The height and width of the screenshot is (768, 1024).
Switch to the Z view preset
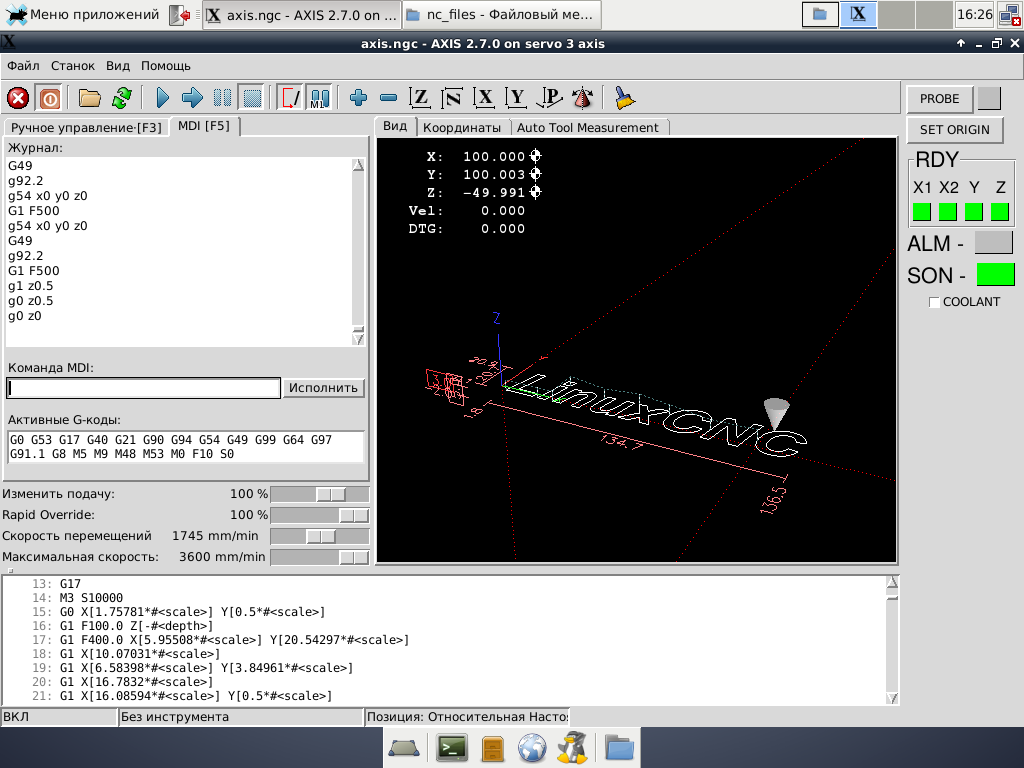(421, 98)
